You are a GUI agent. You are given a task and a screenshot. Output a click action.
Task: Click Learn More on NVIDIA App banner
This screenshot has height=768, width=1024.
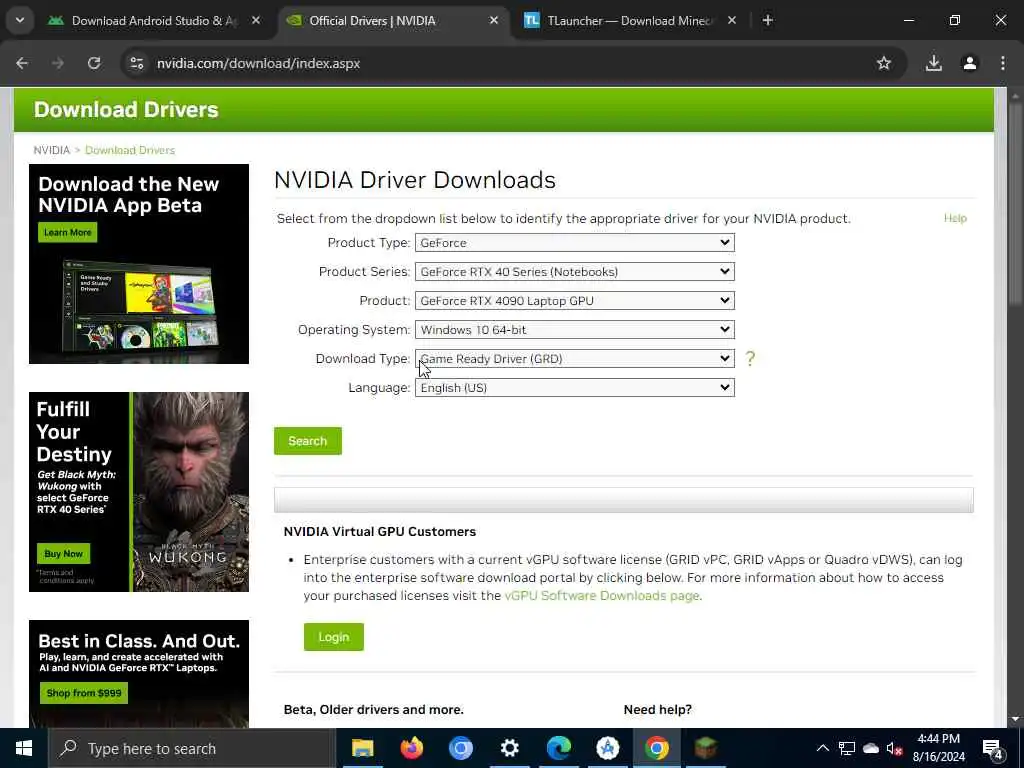click(67, 232)
